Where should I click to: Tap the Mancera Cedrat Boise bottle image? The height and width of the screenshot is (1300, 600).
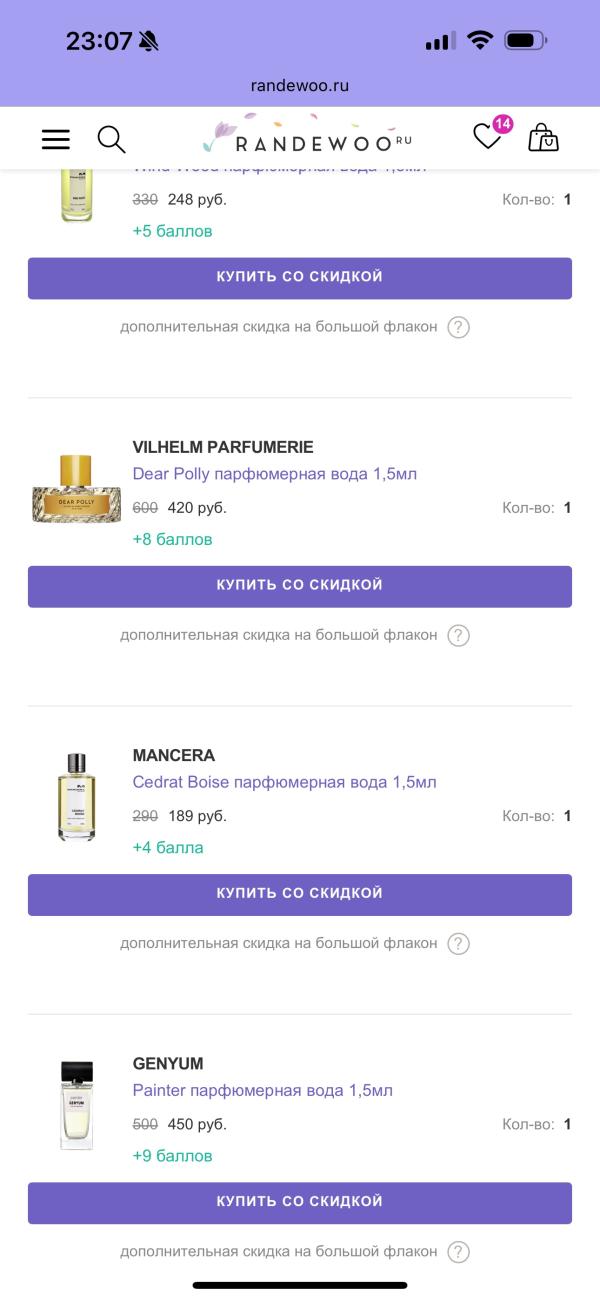[x=76, y=796]
